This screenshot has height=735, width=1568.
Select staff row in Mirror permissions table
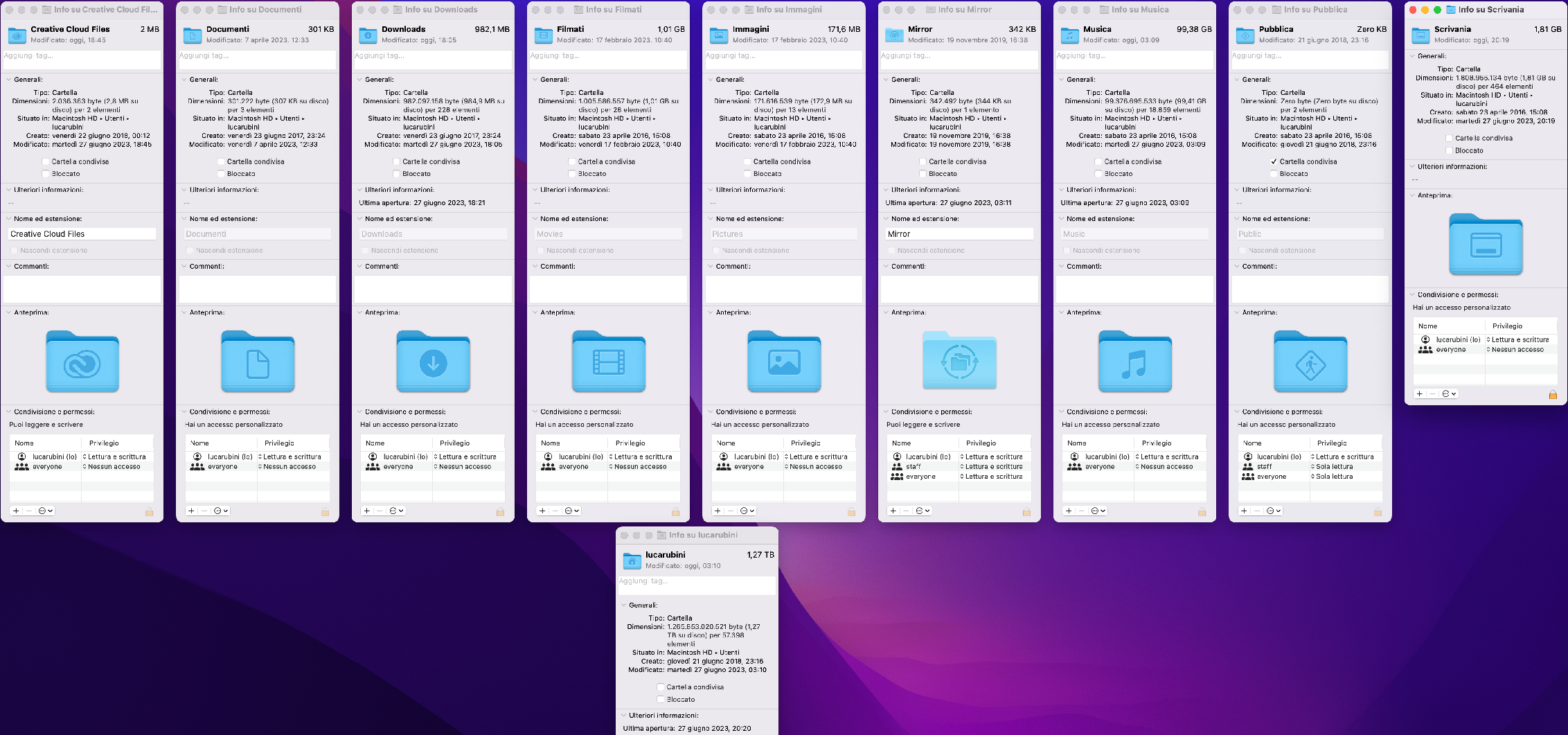click(x=959, y=467)
